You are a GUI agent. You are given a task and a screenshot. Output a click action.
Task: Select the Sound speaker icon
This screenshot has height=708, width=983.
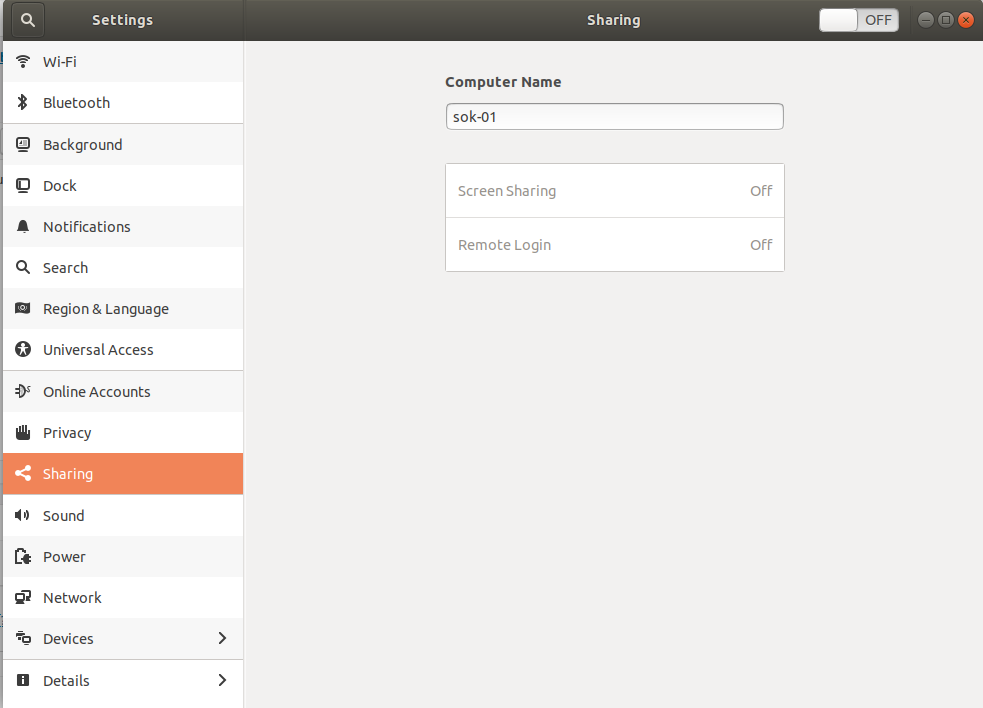[22, 515]
